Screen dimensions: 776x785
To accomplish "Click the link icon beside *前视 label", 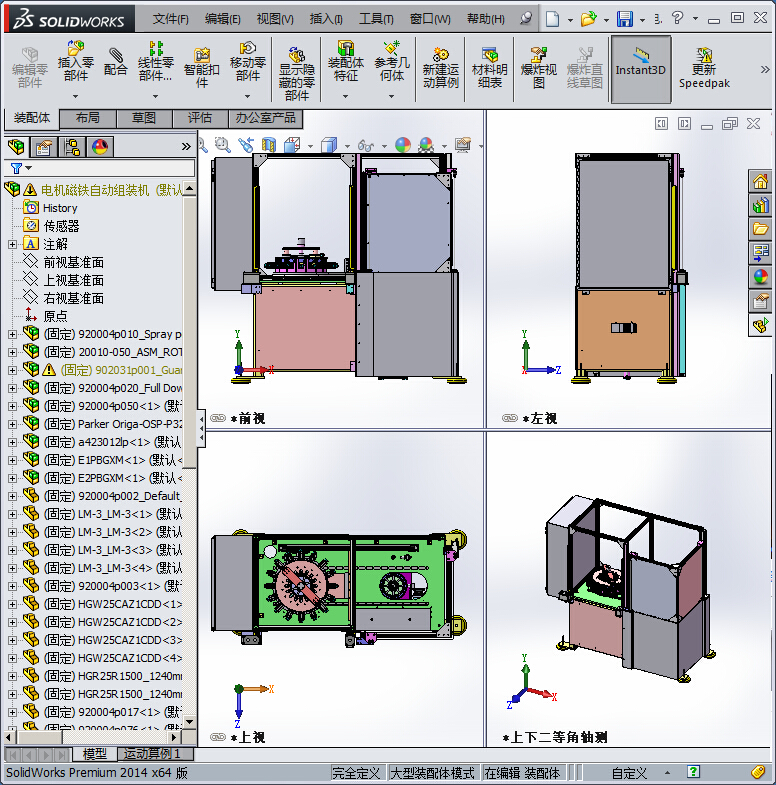I will 218,418.
